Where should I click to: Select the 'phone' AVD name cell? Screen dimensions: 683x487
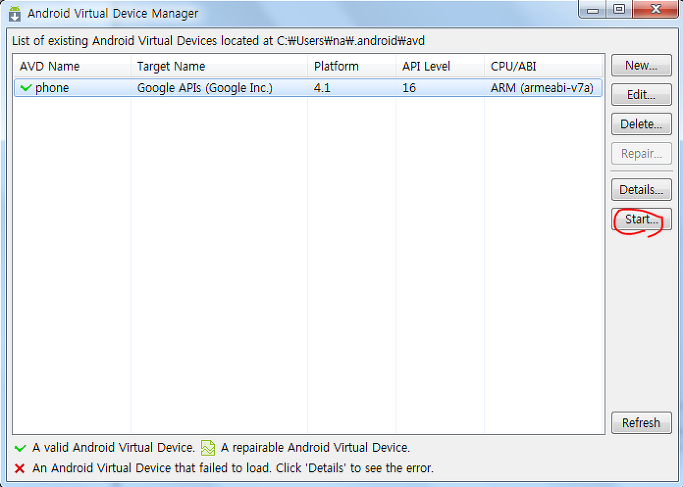[52, 88]
